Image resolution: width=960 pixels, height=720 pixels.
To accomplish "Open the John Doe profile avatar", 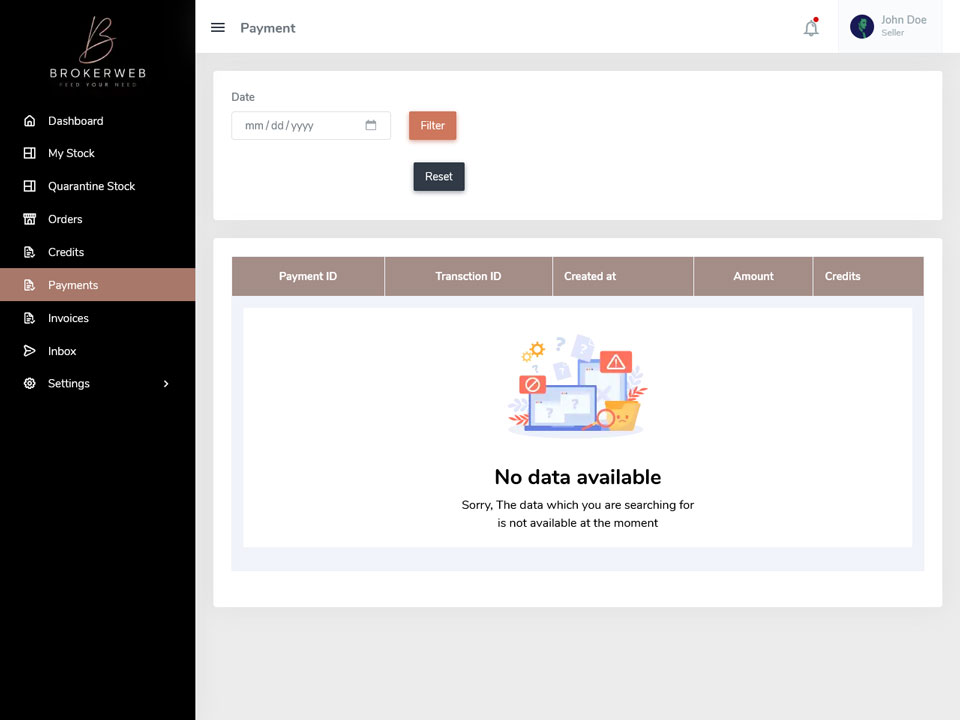I will (861, 27).
